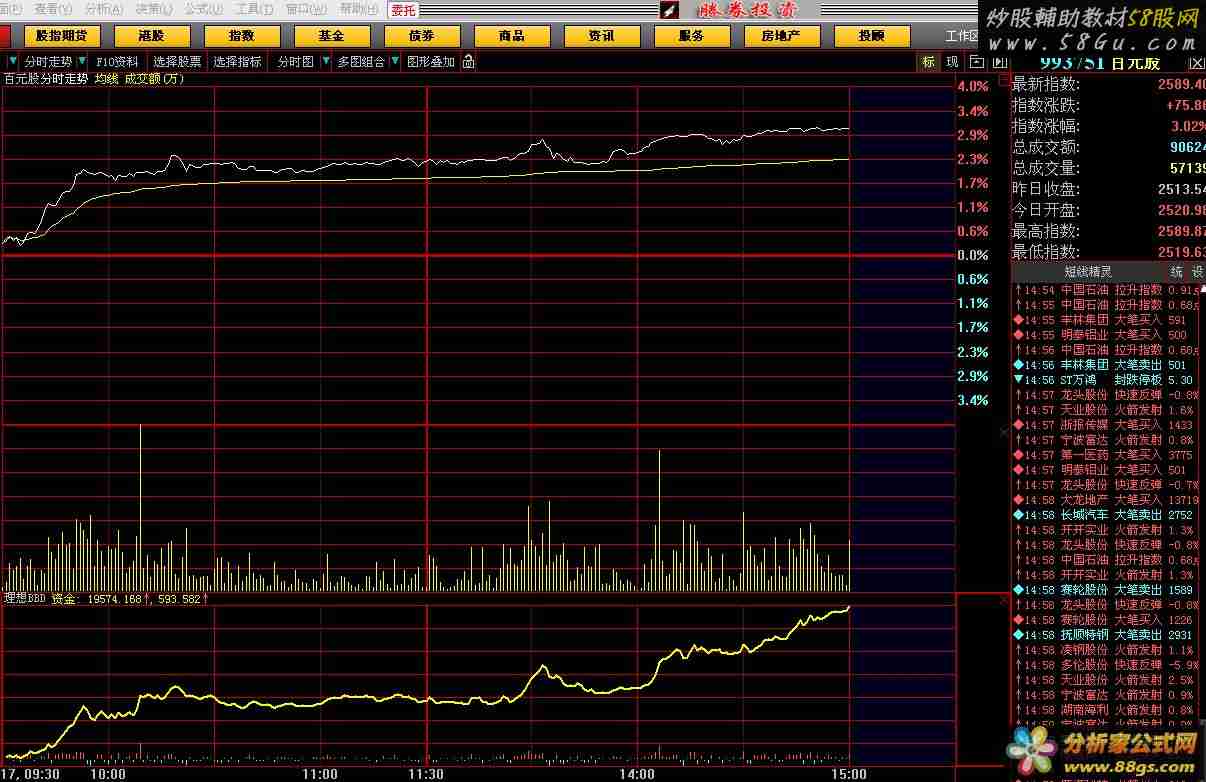Click 图形叠加 in the toolbar
The width and height of the screenshot is (1206, 782).
tap(431, 61)
